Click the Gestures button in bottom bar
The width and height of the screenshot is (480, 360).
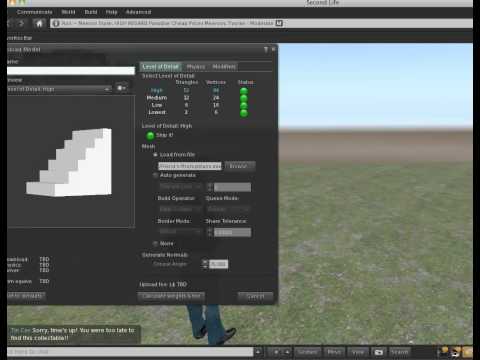(308, 352)
